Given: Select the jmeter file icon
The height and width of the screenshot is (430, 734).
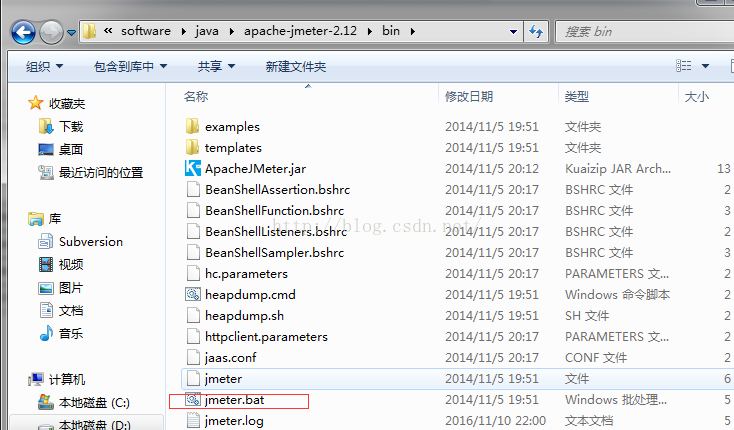Looking at the screenshot, I should click(193, 379).
